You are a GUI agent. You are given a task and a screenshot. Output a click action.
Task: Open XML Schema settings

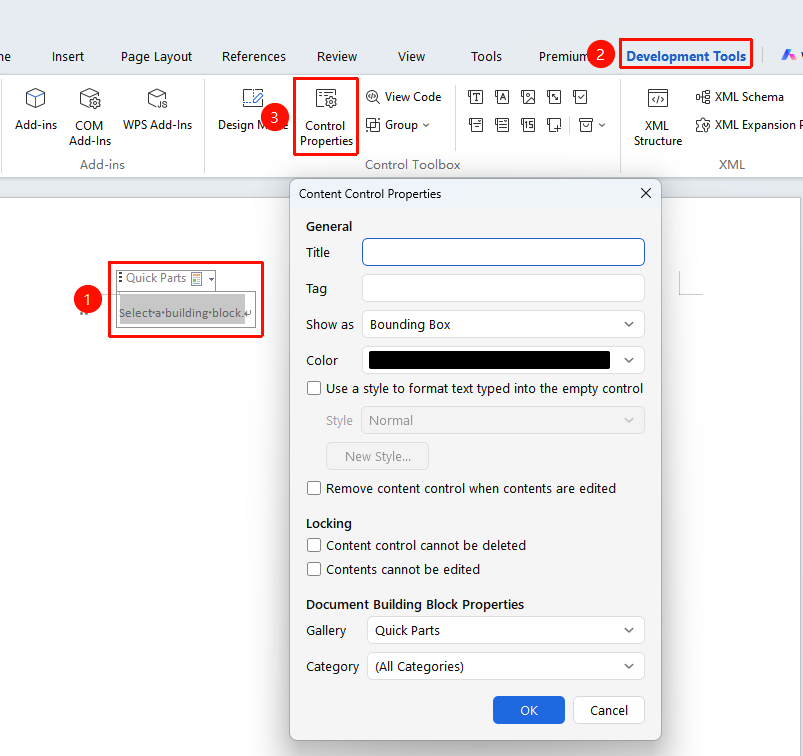(739, 97)
